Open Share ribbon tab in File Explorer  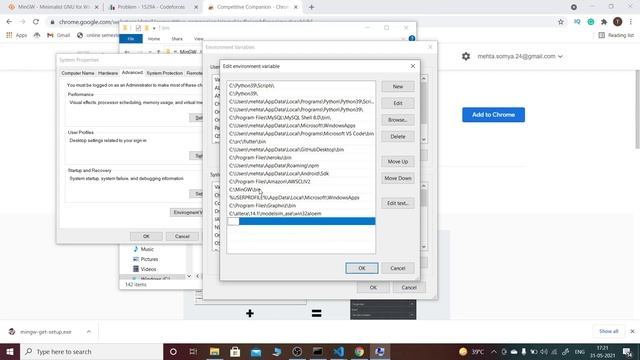click(x=177, y=39)
